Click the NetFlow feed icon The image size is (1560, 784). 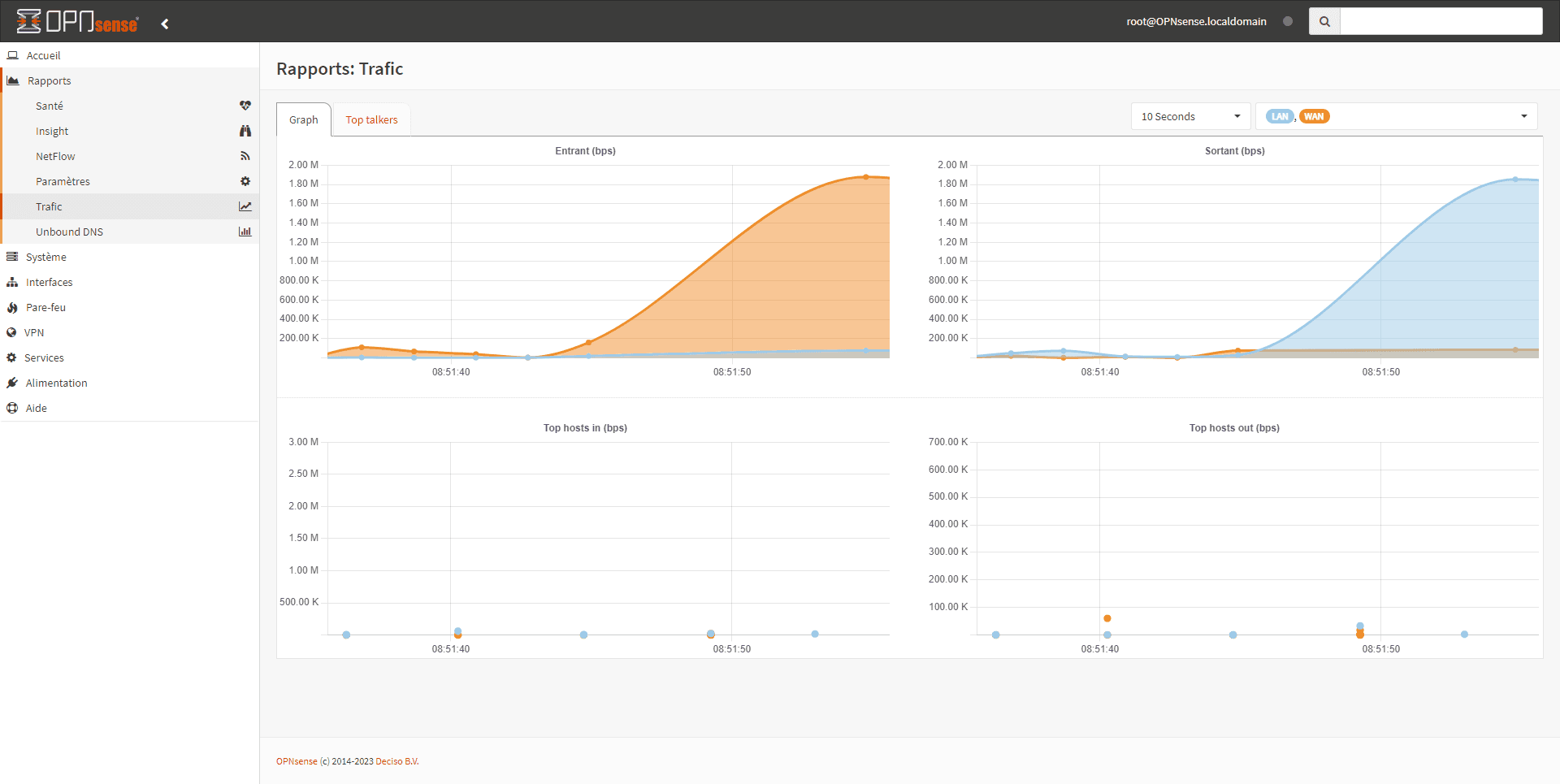(x=245, y=156)
